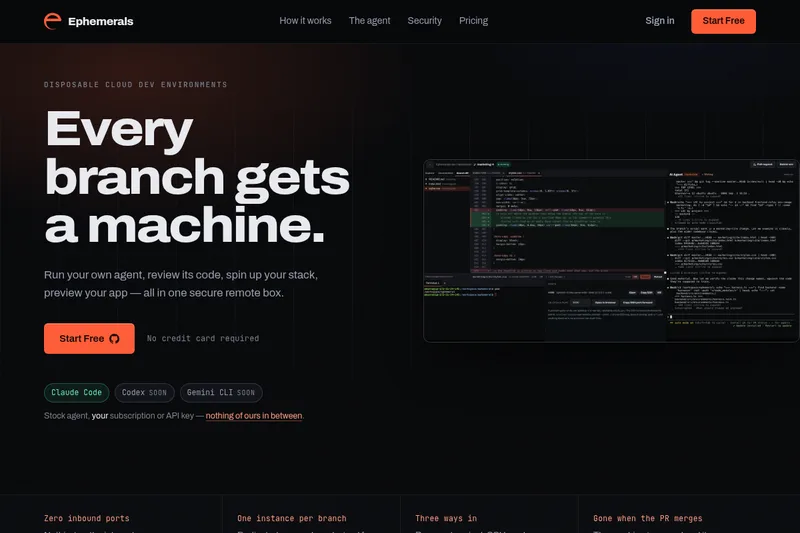Click the 'Gone when the PR merges' heading

[647, 518]
